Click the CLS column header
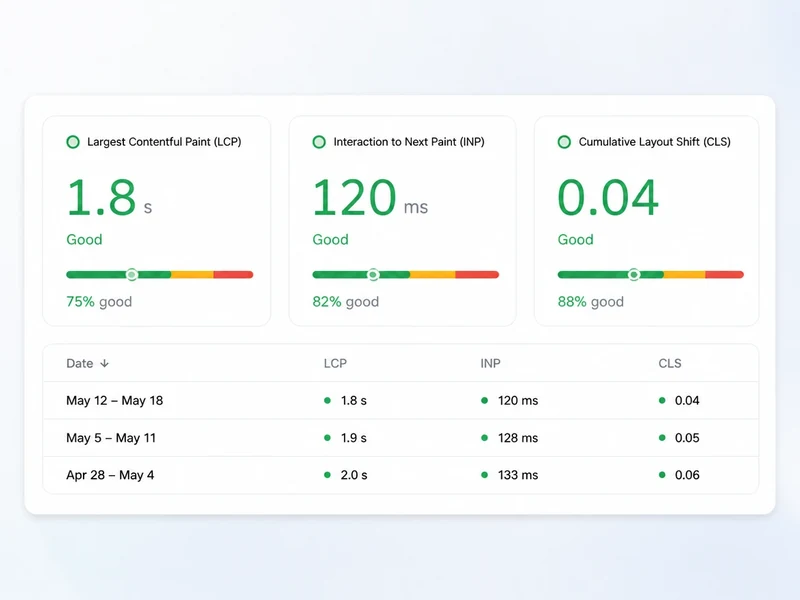 coord(670,363)
